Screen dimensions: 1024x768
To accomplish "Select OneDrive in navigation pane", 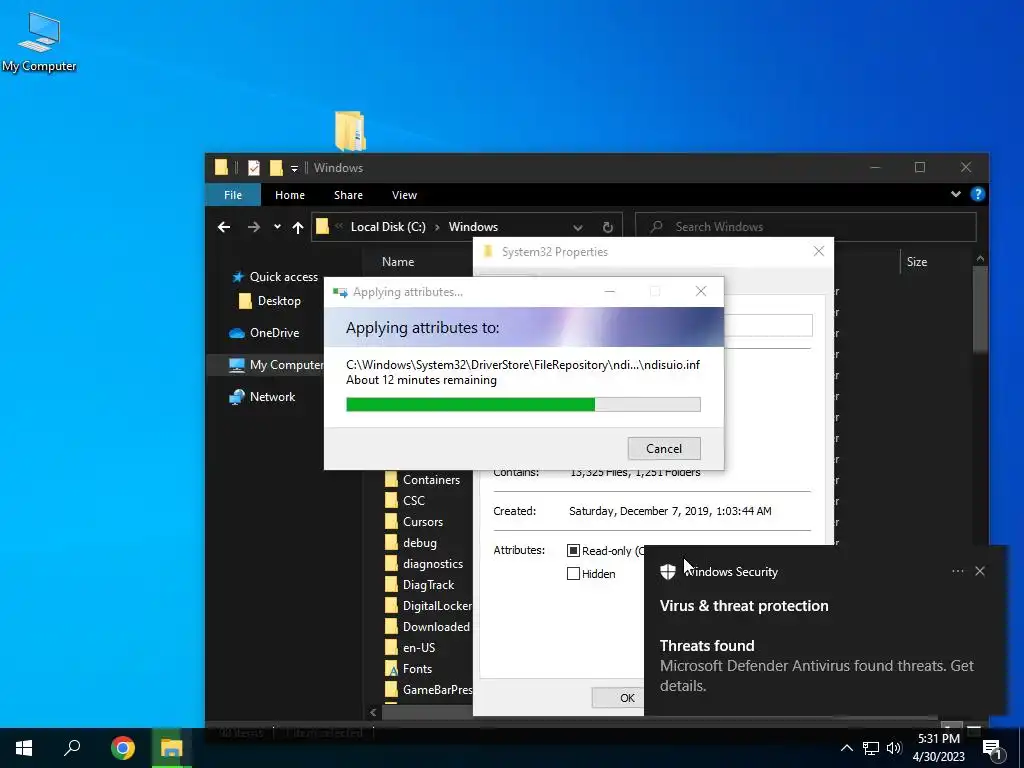I will click(264, 332).
